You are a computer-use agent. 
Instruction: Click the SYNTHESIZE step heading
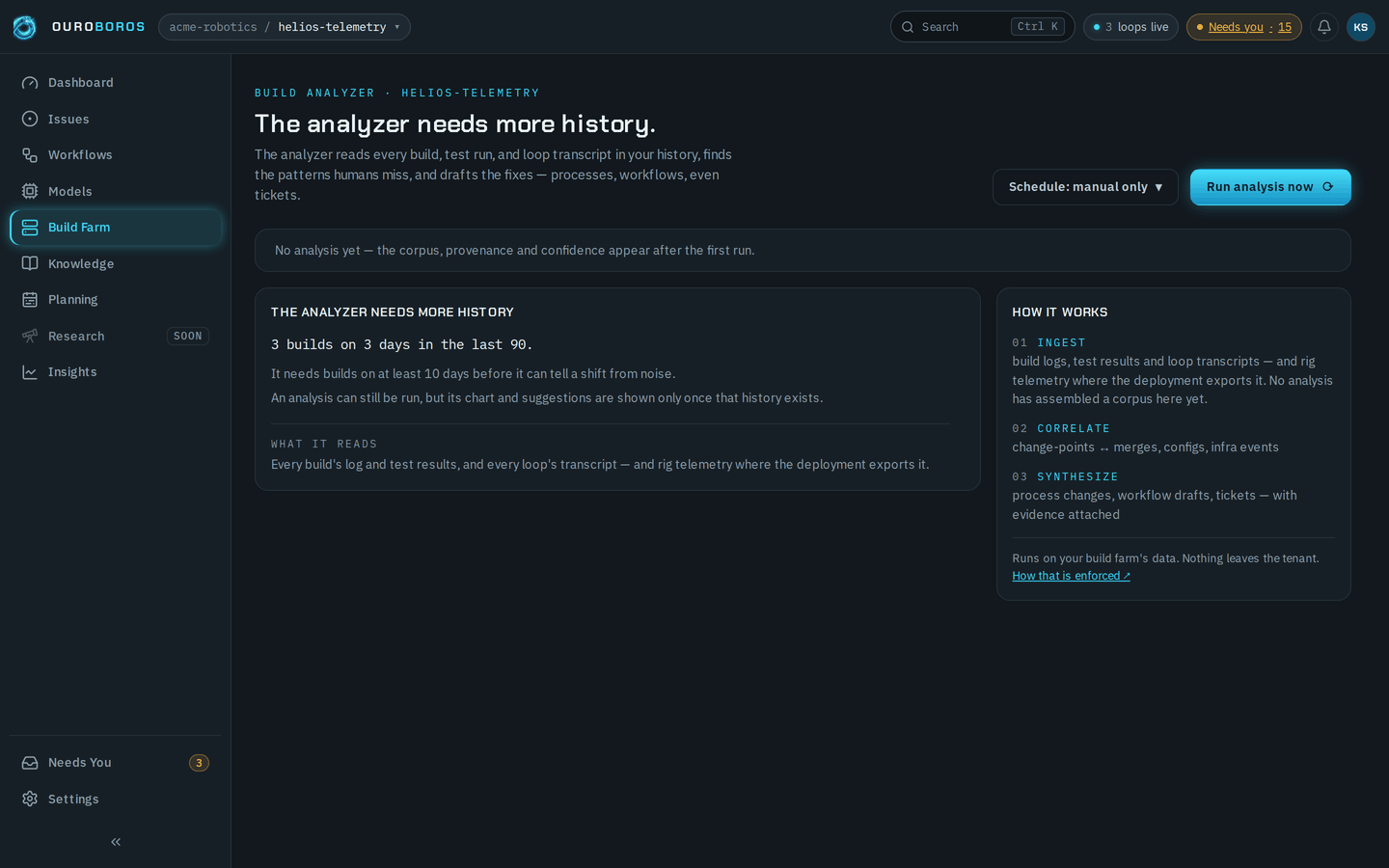[x=1077, y=476]
